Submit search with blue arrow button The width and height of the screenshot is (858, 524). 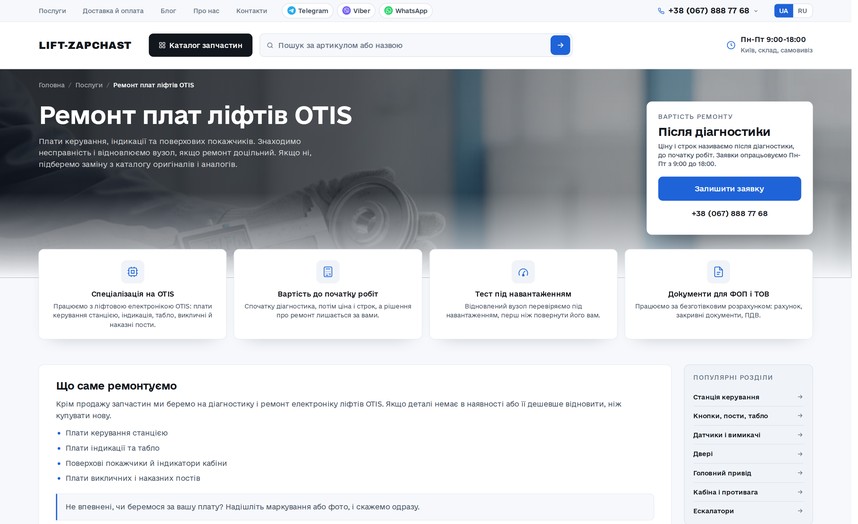[560, 45]
